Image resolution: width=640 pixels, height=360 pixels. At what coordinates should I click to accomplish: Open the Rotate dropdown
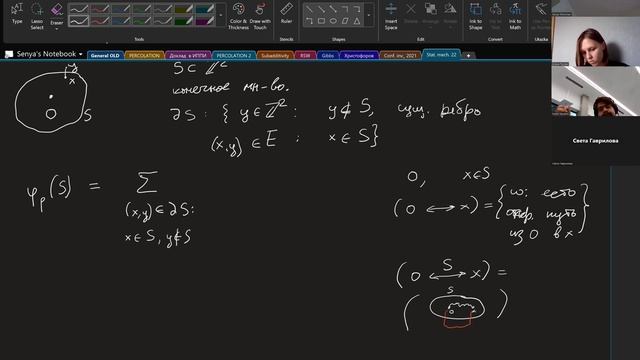coord(450,16)
